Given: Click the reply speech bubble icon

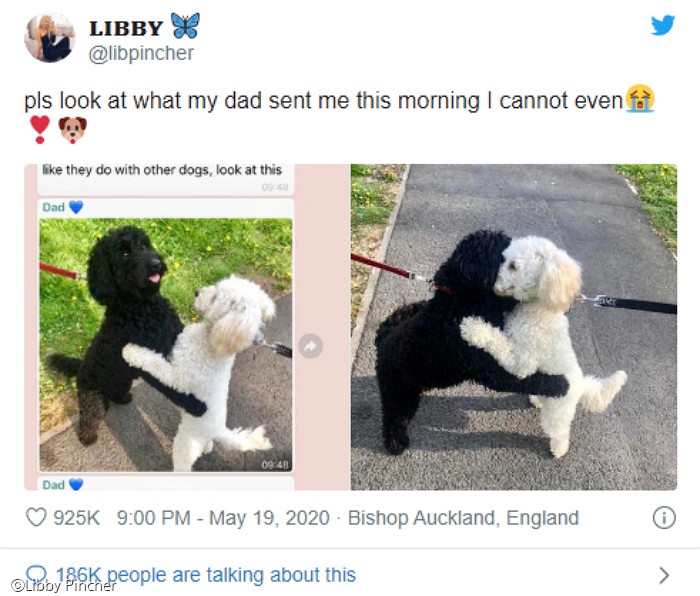Looking at the screenshot, I should pos(37,573).
